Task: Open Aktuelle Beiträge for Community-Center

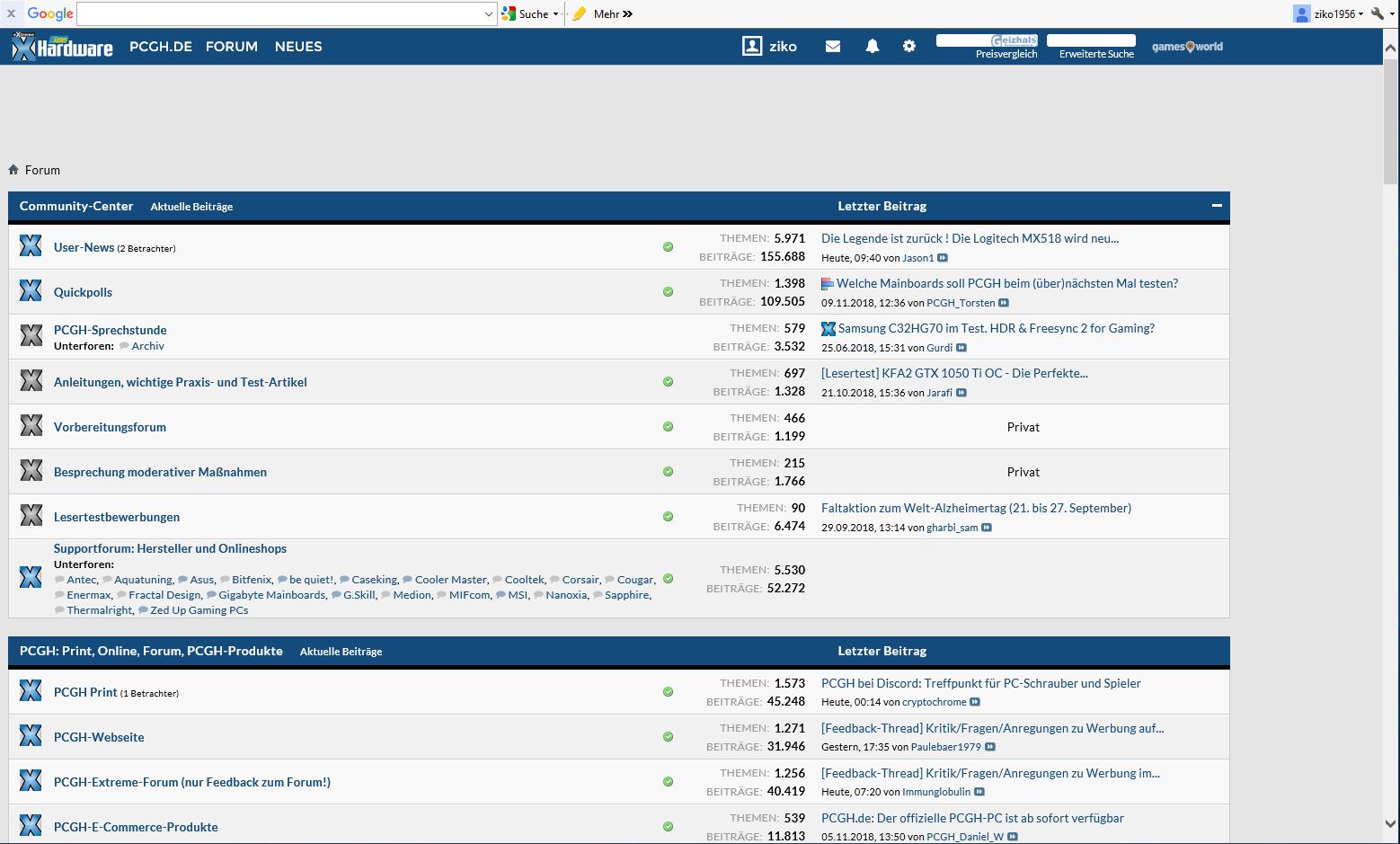Action: (191, 207)
